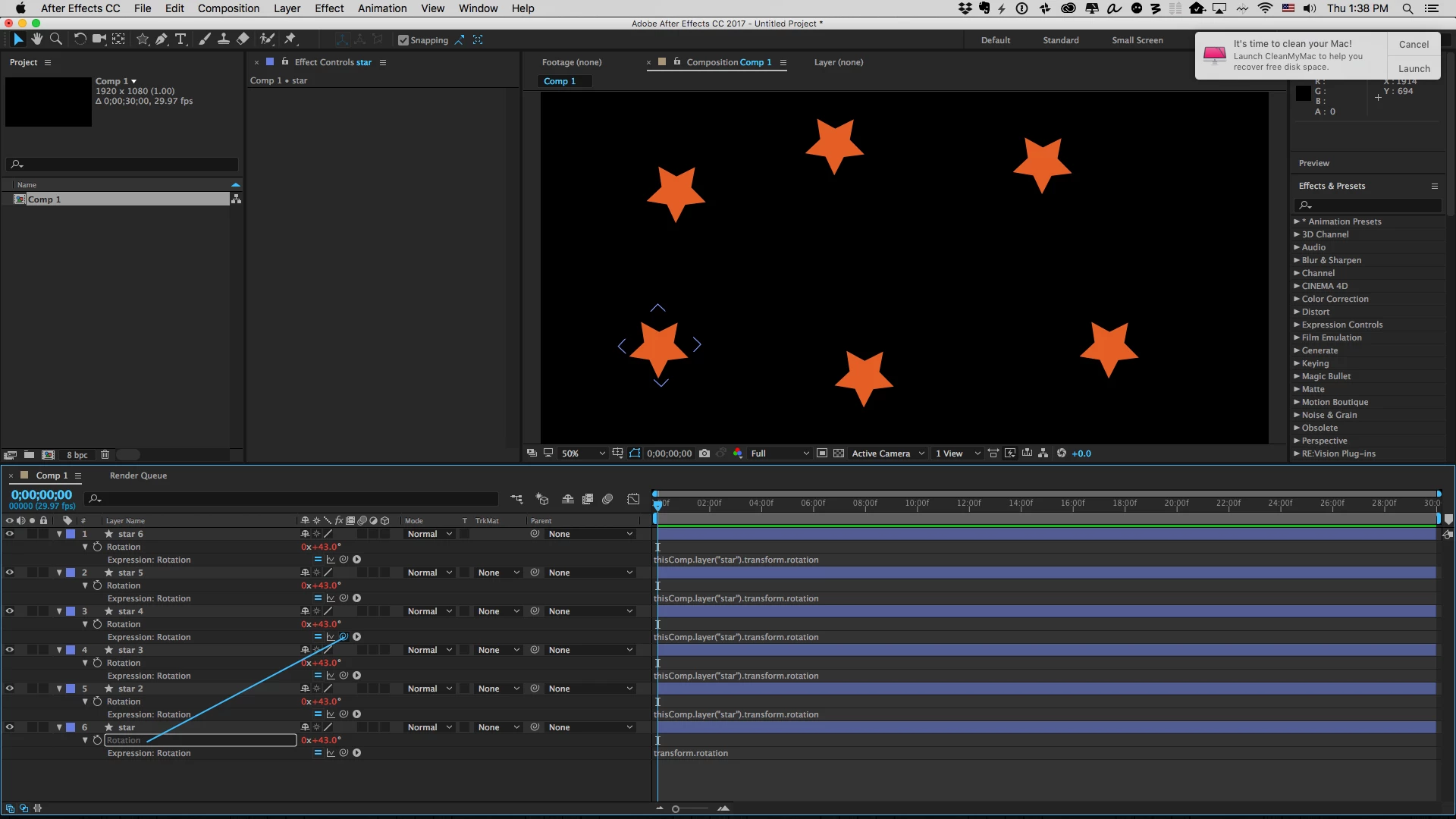This screenshot has width=1456, height=819.
Task: Delete selected project item with trash icon
Action: [x=105, y=455]
